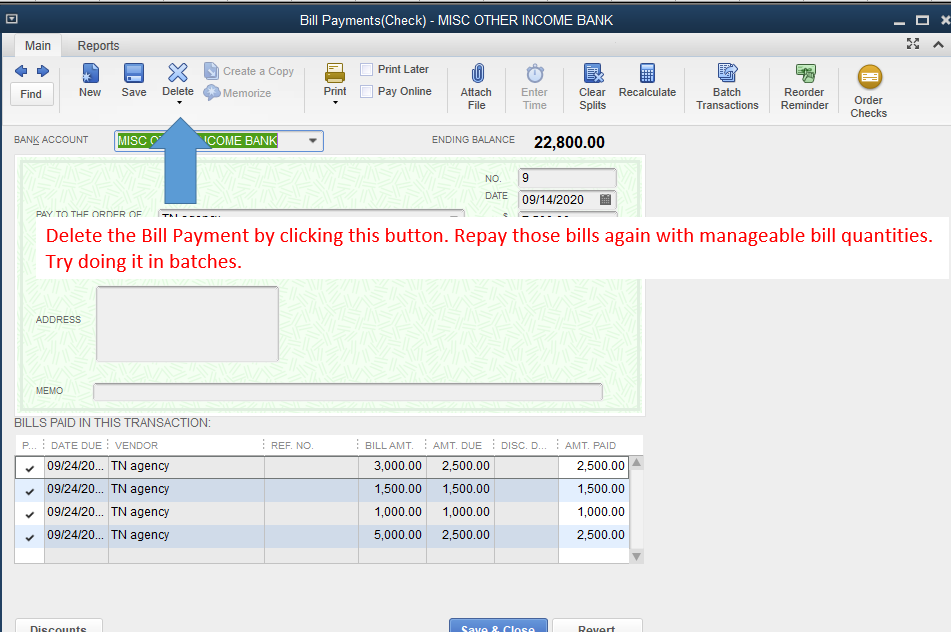Attach a file to the payment
Image resolution: width=951 pixels, height=632 pixels.
476,87
